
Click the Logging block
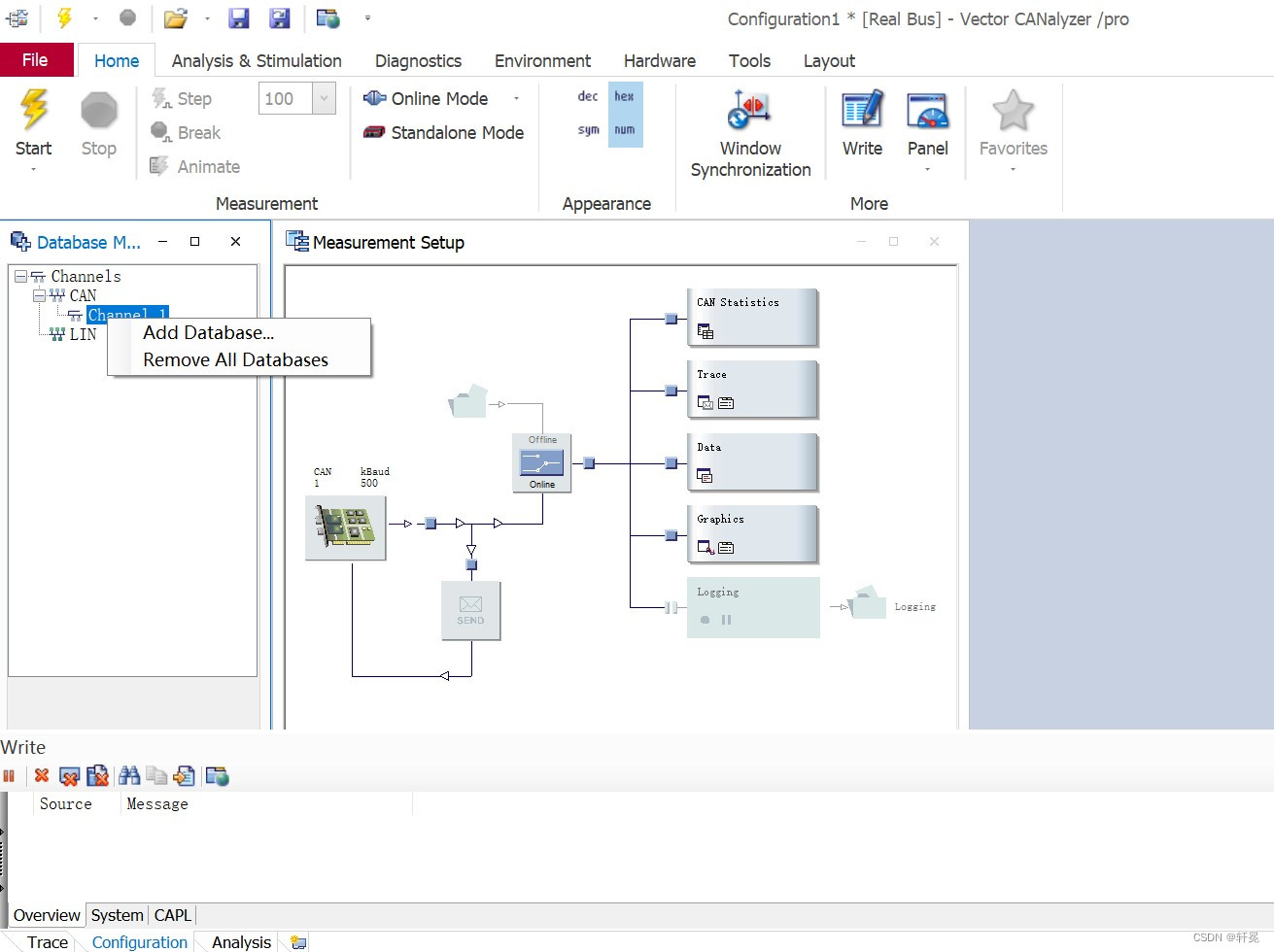pos(753,607)
